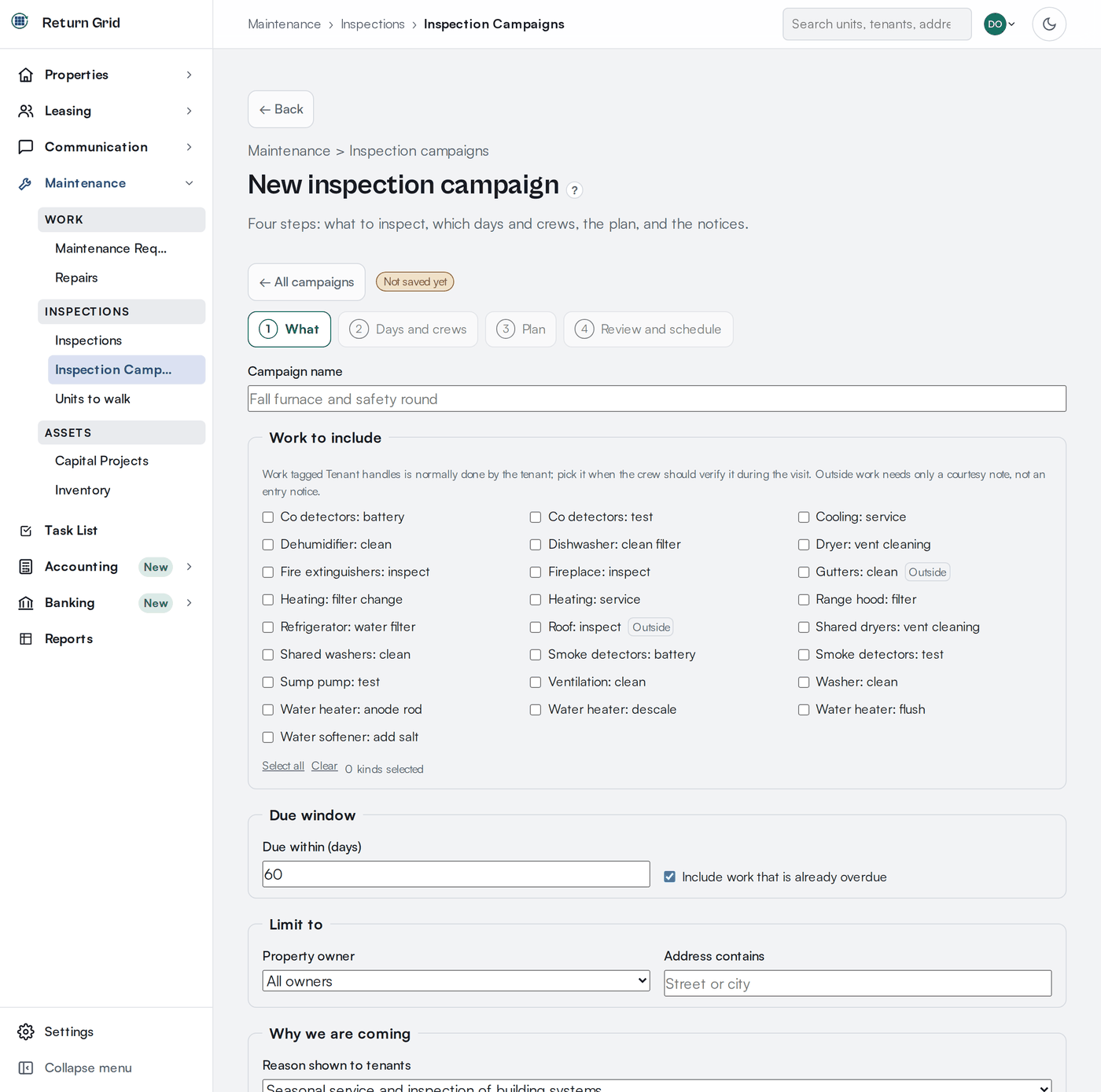Click the Properties house icon

(26, 75)
